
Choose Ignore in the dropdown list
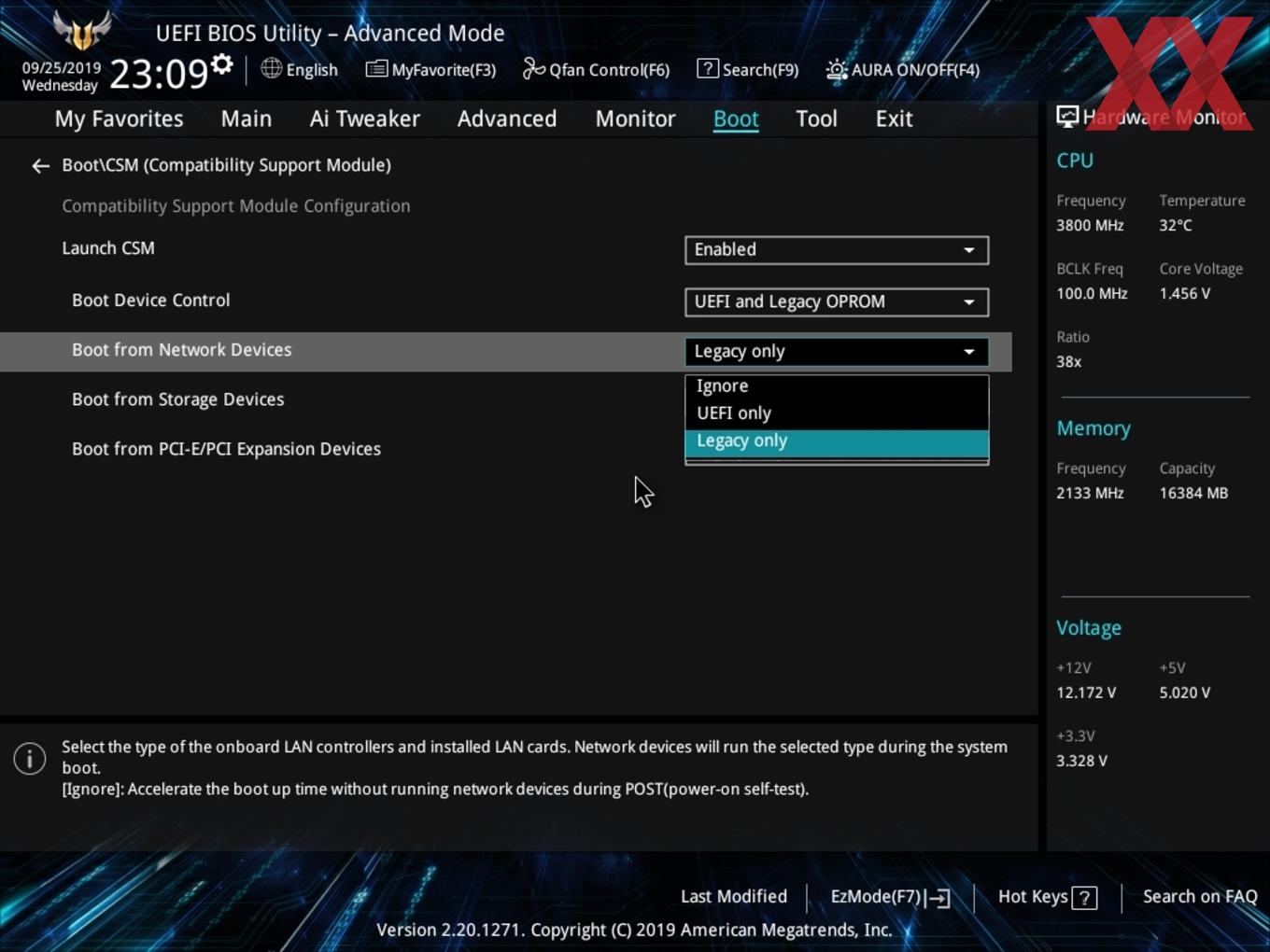coord(836,386)
